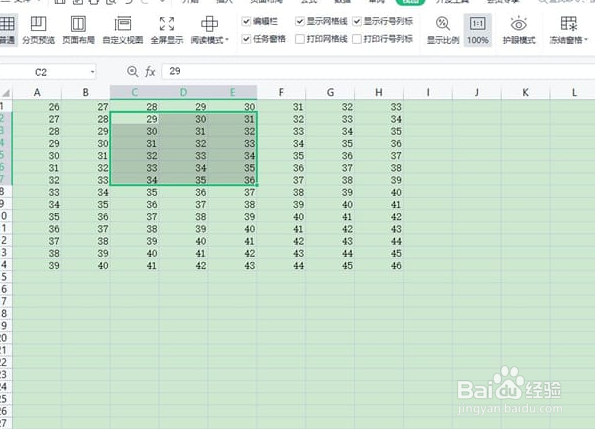Image resolution: width=596 pixels, height=429 pixels.
Task: Select column J header
Action: pos(476,92)
